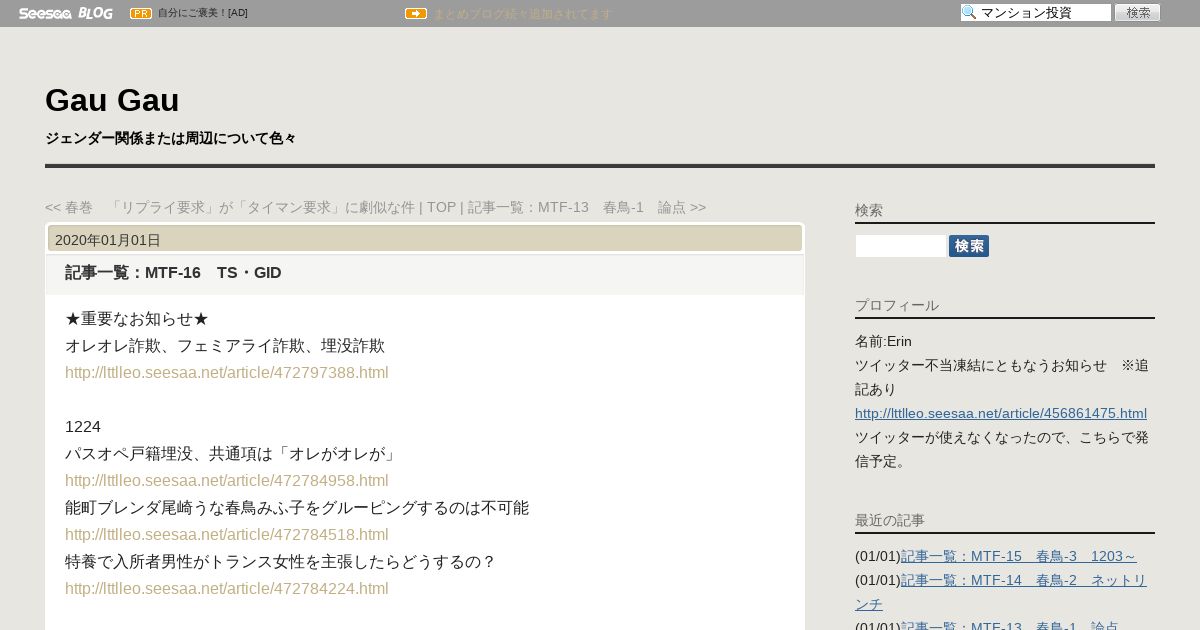Open link article/472784958.html
Screen dimensions: 1200x630
[227, 481]
